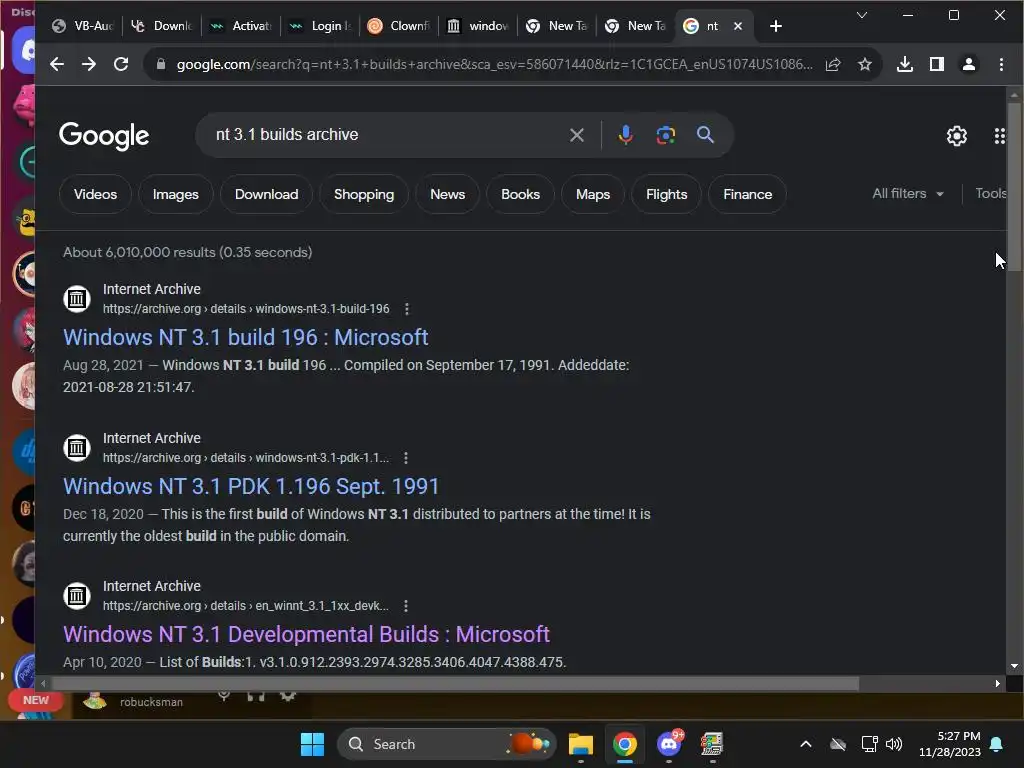1024x768 pixels.
Task: Open Chrome downloads icon
Action: 904,64
